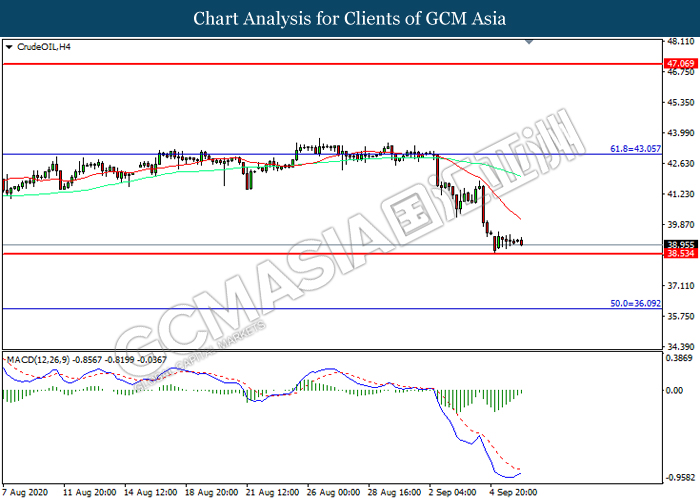The image size is (700, 500).
Task: Click the 38.955 current price label
Action: tap(680, 245)
